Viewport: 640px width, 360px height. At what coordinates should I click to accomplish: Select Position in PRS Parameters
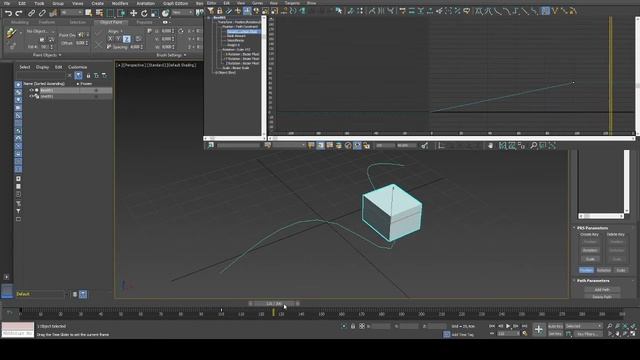pos(586,270)
